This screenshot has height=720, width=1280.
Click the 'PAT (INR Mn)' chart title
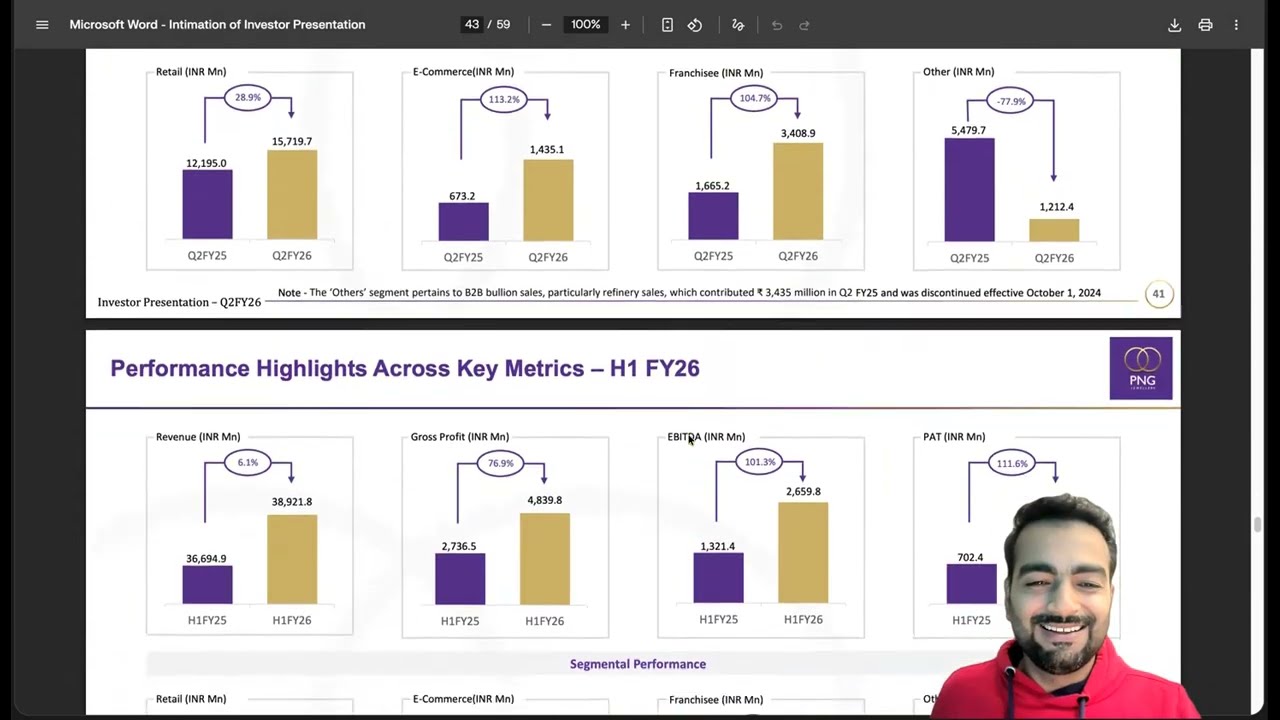tap(954, 437)
